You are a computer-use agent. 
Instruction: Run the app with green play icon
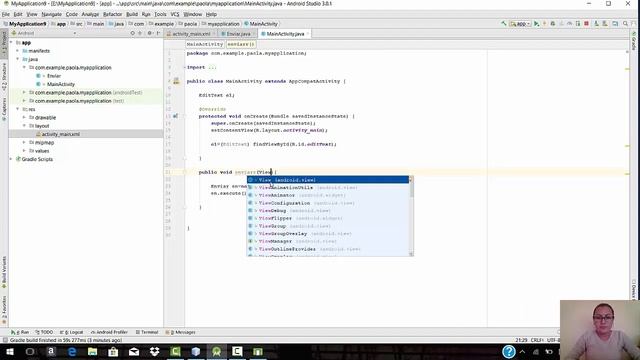pos(537,24)
